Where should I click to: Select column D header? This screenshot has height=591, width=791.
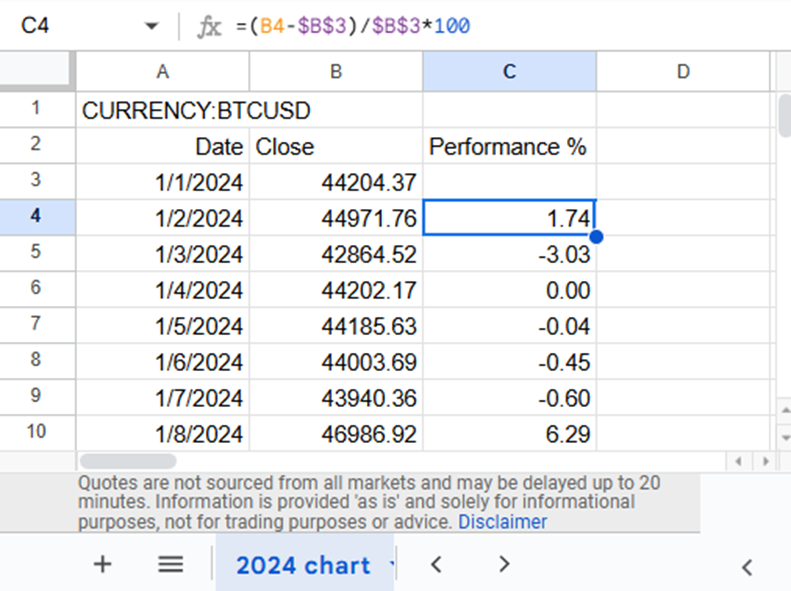pyautogui.click(x=683, y=71)
